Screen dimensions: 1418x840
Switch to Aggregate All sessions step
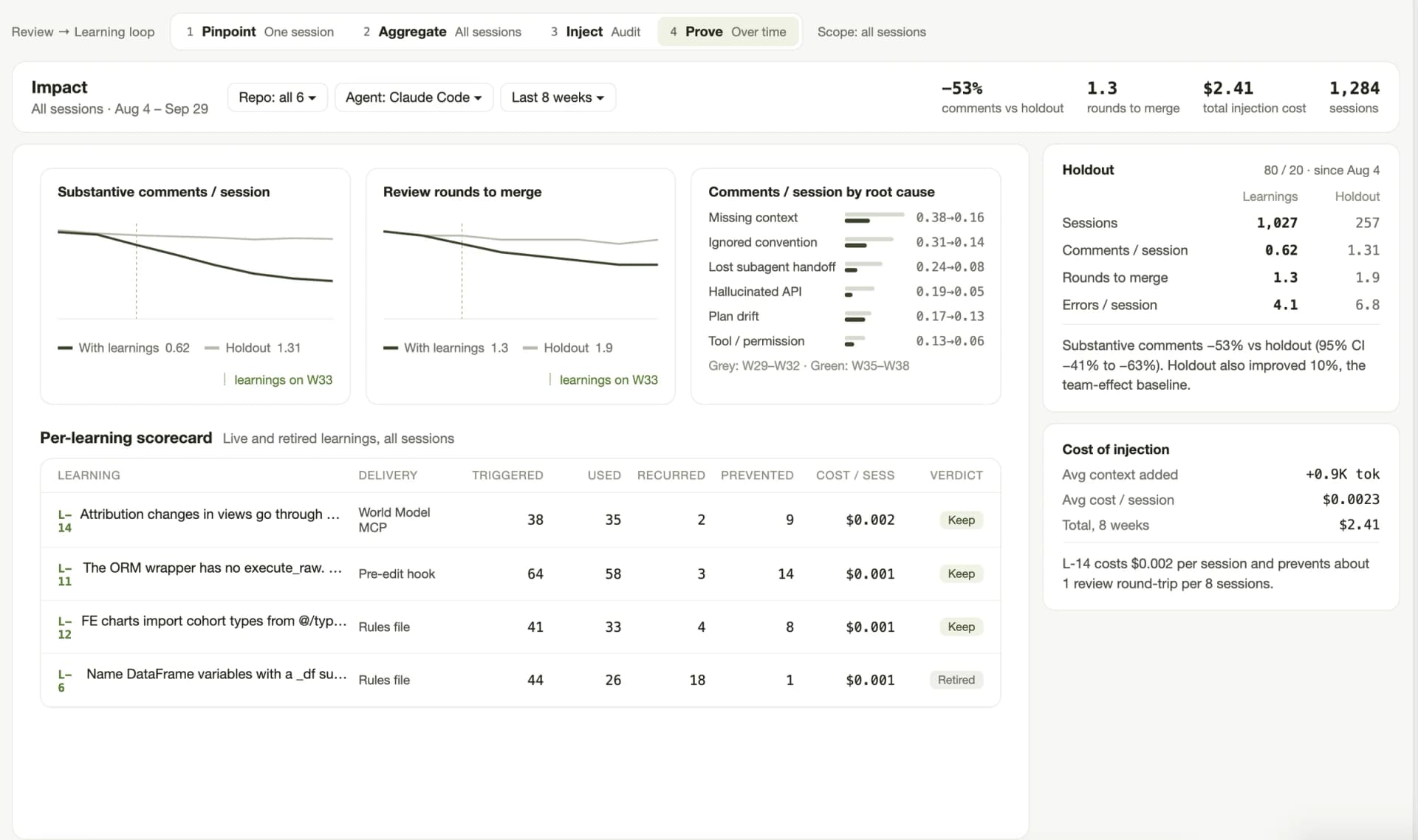point(442,32)
